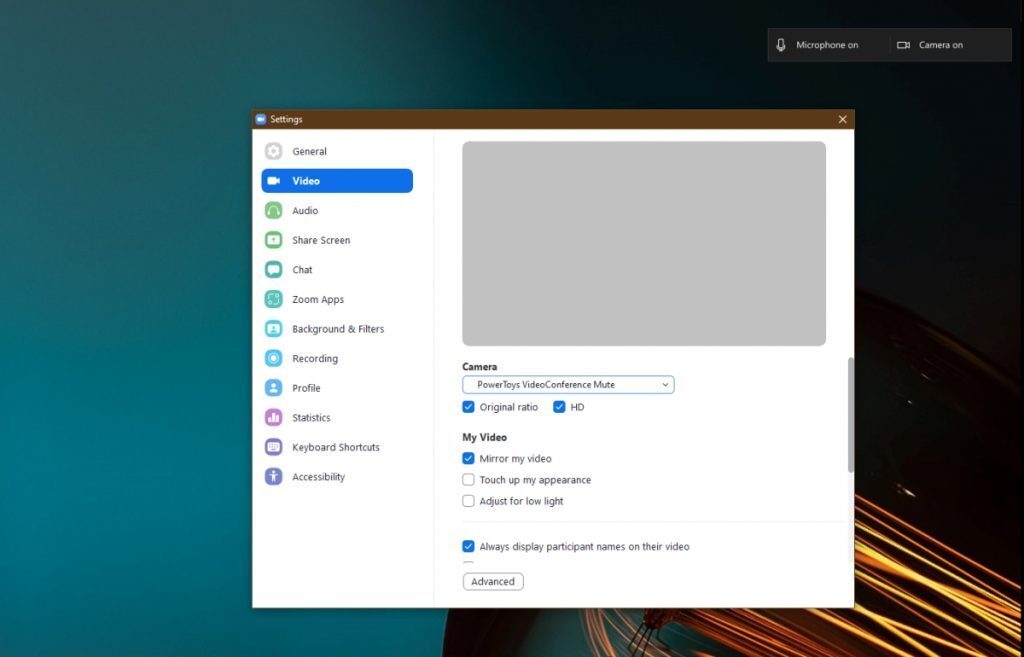Click the Advanced button
Image resolution: width=1024 pixels, height=657 pixels.
pyautogui.click(x=492, y=581)
